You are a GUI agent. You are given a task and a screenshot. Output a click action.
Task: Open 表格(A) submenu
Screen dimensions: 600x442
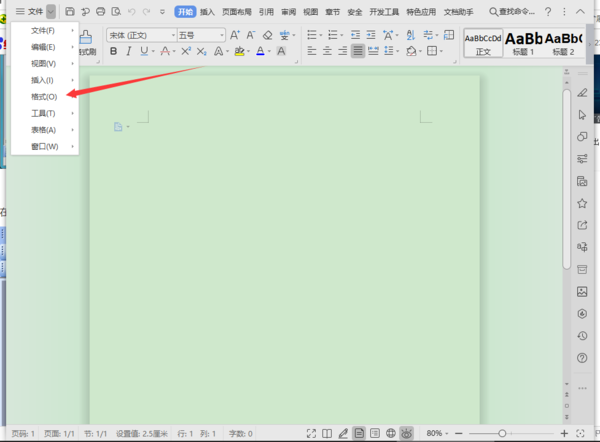45,130
